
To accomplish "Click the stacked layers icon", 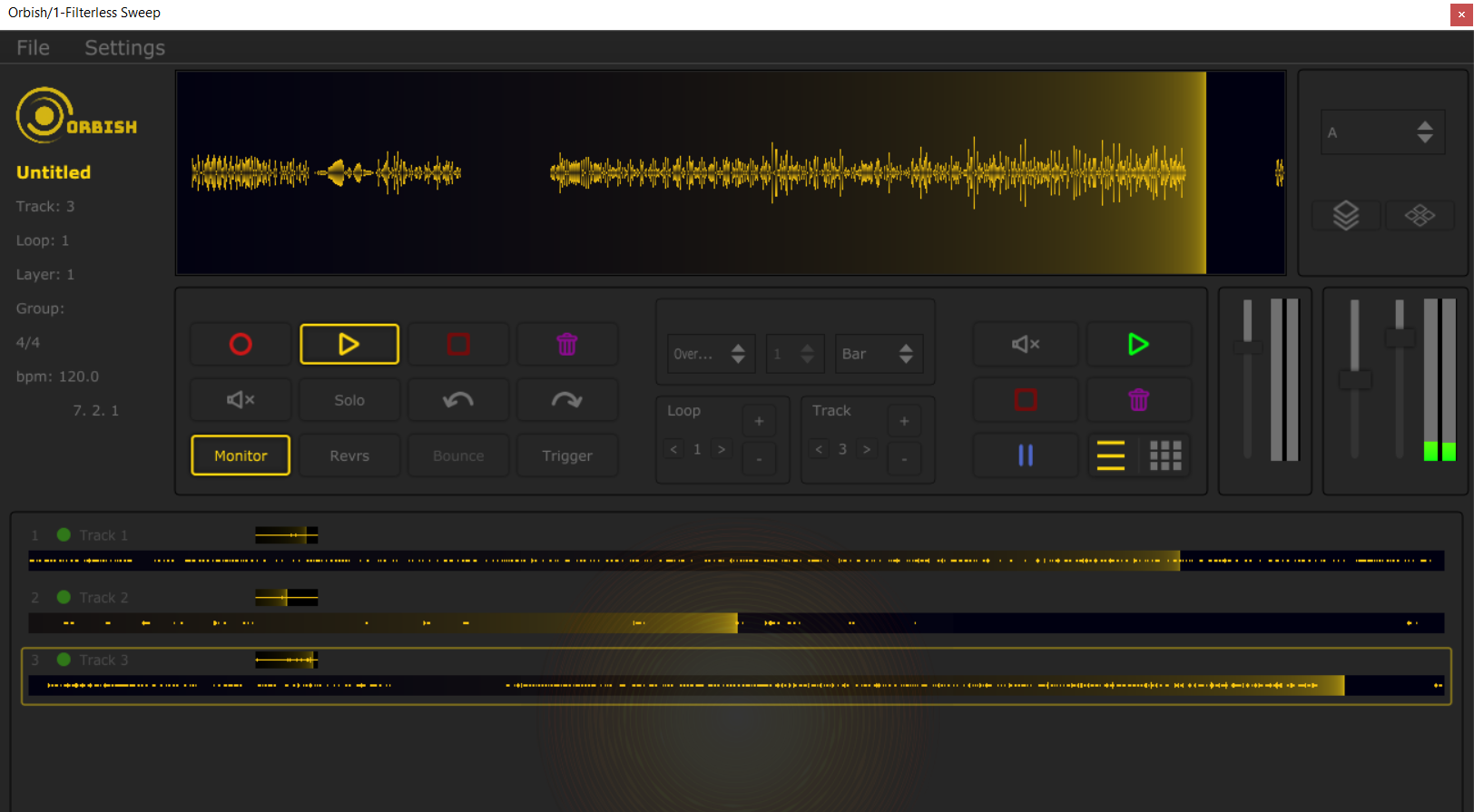I will (1346, 216).
